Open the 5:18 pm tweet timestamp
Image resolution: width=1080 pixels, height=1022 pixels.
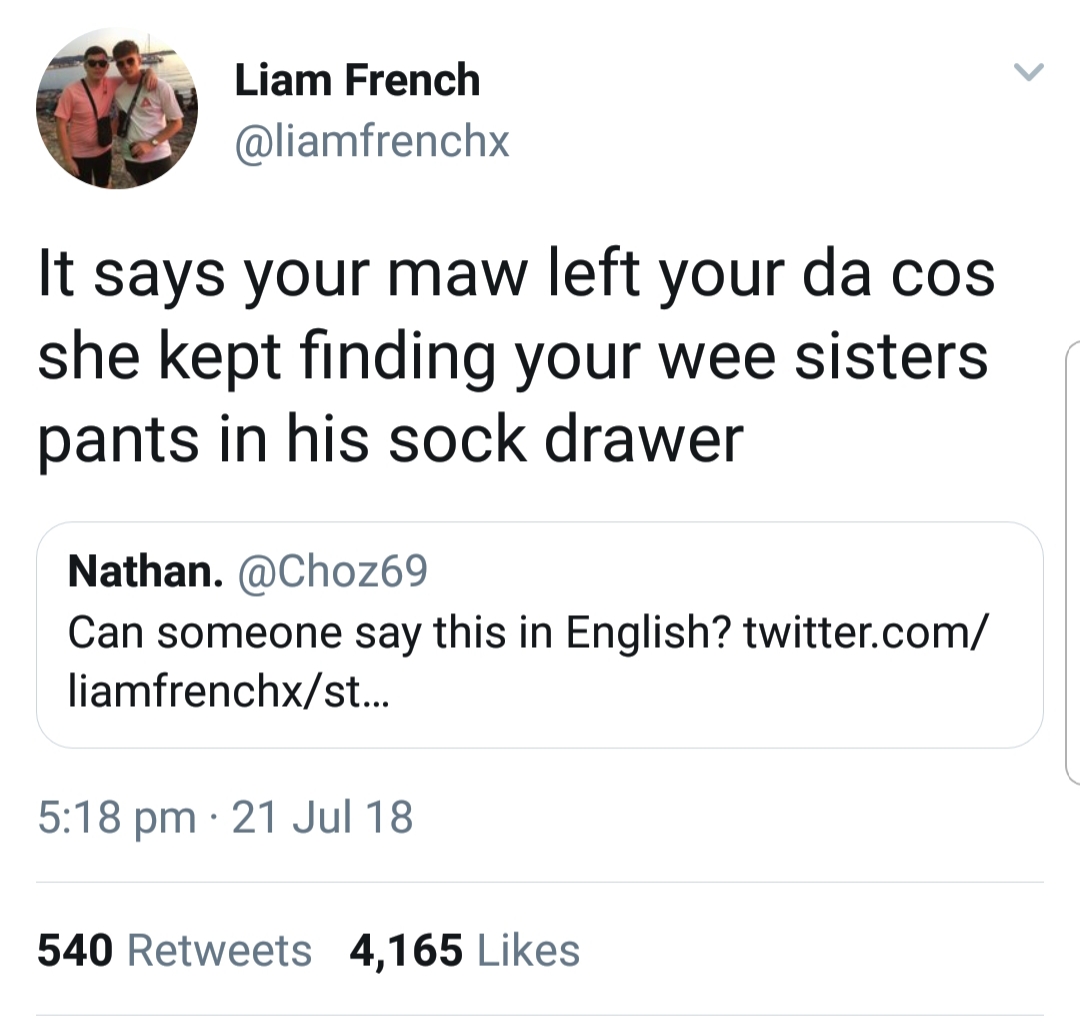[116, 818]
